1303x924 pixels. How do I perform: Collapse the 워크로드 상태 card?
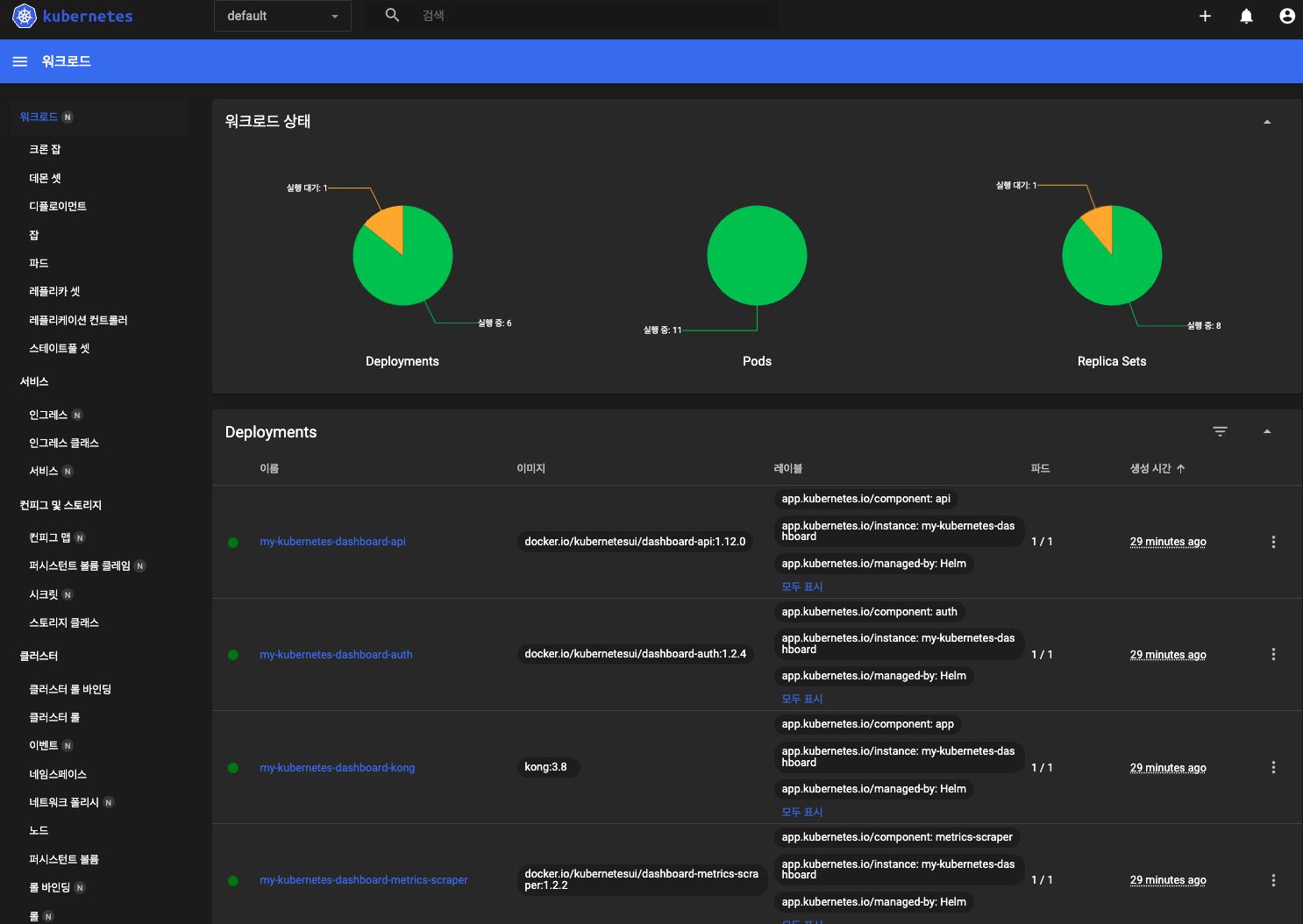coord(1267,122)
